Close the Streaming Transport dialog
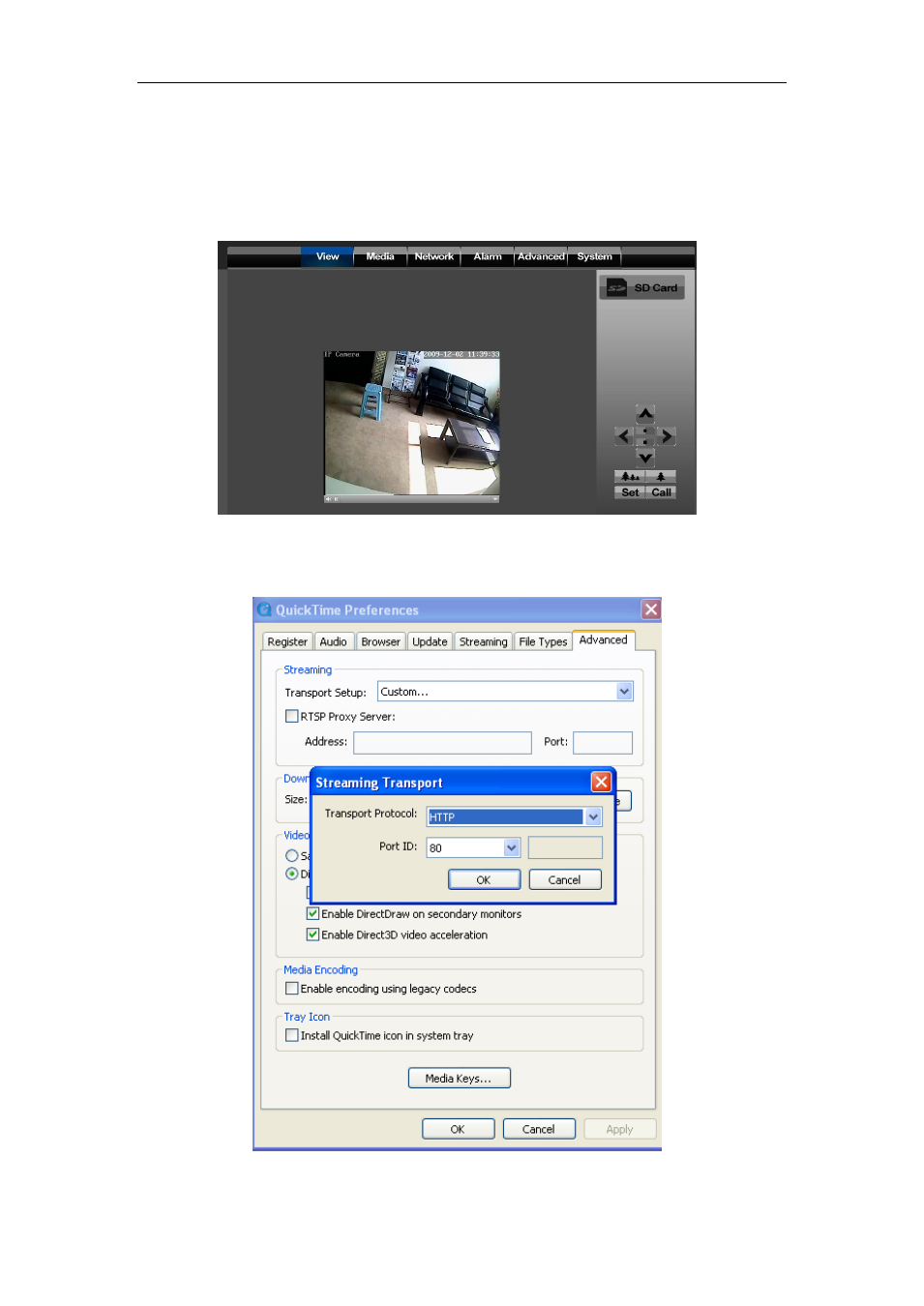The image size is (924, 1306). tap(601, 782)
